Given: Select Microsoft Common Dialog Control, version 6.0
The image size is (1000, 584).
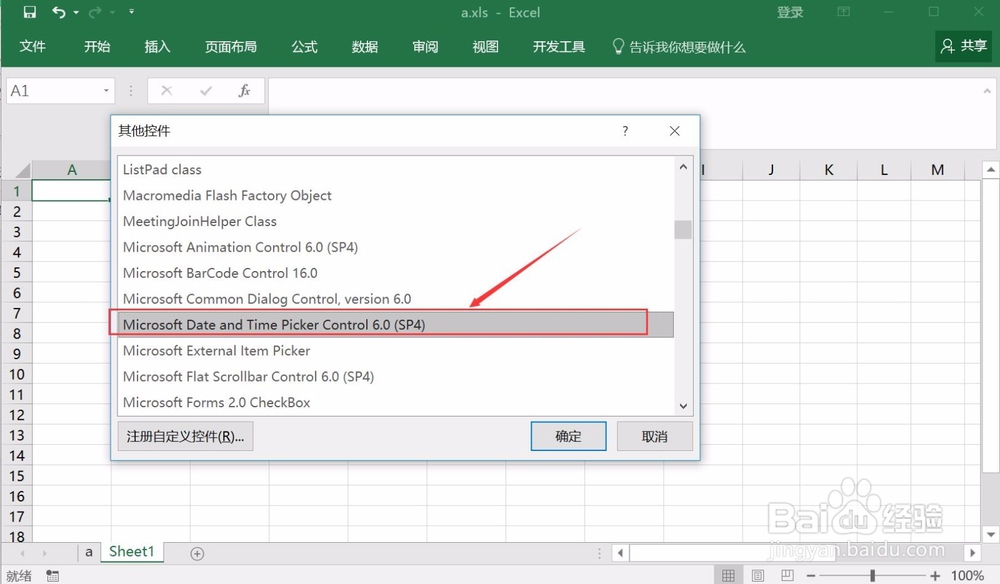Looking at the screenshot, I should pyautogui.click(x=395, y=298).
